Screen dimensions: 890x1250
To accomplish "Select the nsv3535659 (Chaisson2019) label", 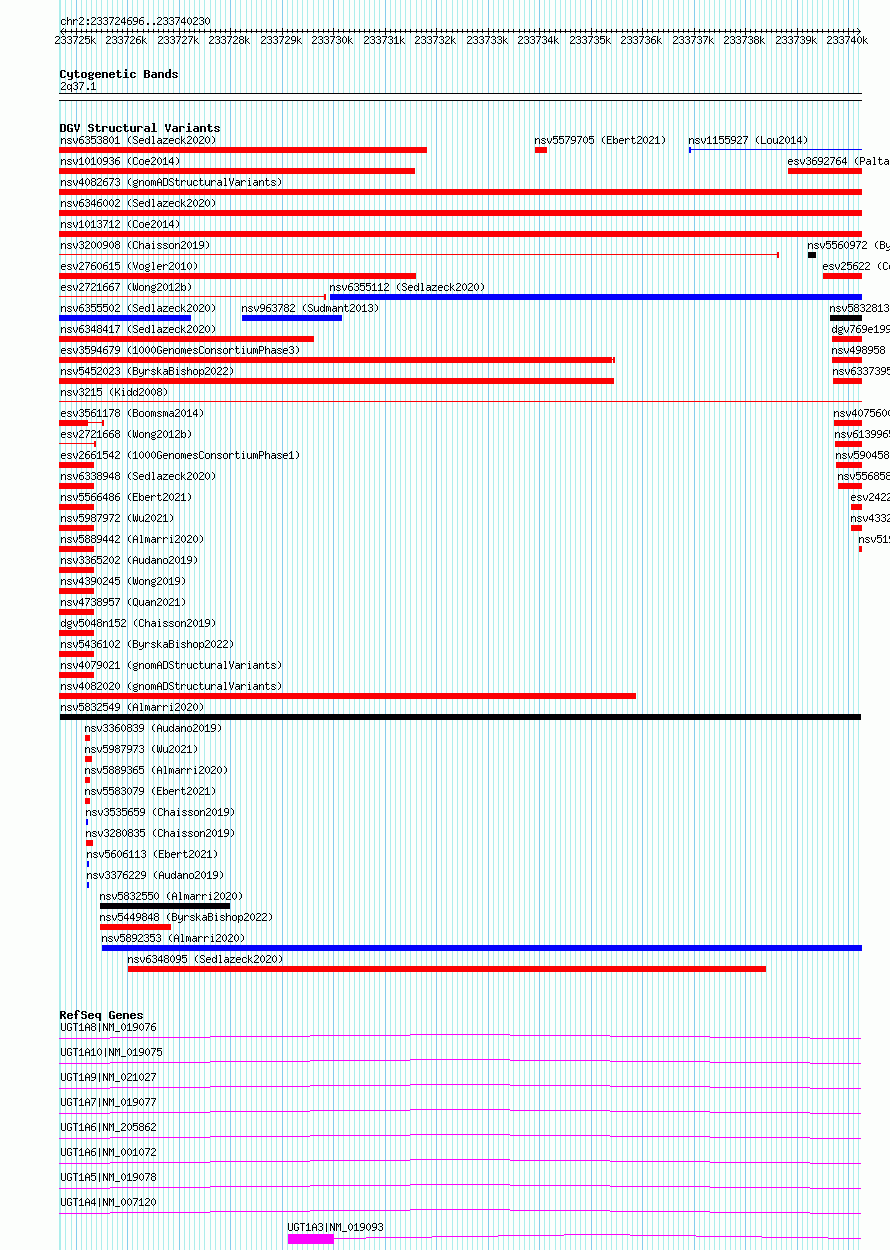I will (x=161, y=812).
